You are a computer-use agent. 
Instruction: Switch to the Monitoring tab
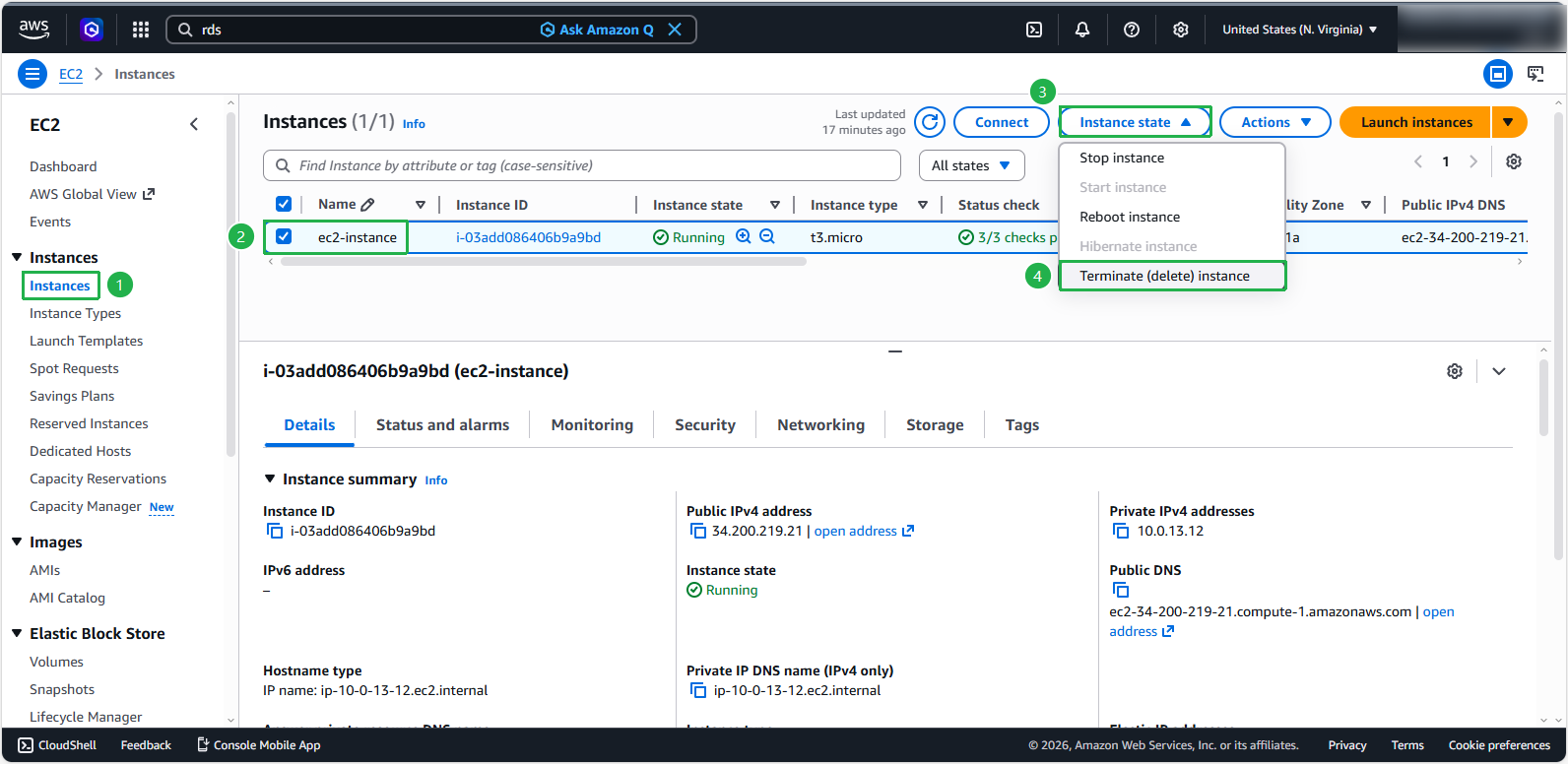point(592,425)
